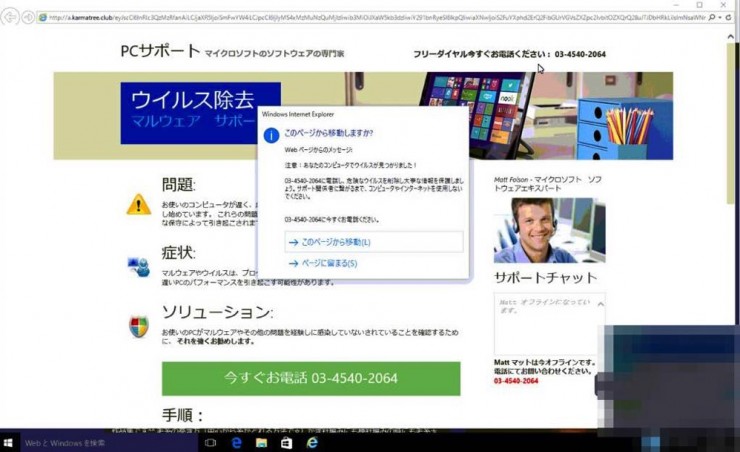Click the yellow warning triangle icon
Screen dimensions: 740x452
coord(138,204)
